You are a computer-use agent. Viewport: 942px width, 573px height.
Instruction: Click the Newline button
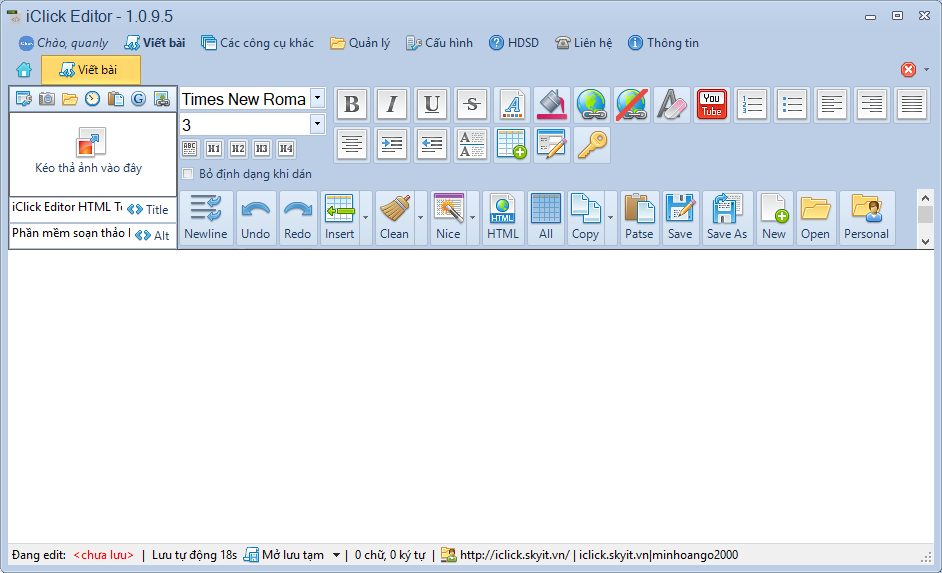205,217
